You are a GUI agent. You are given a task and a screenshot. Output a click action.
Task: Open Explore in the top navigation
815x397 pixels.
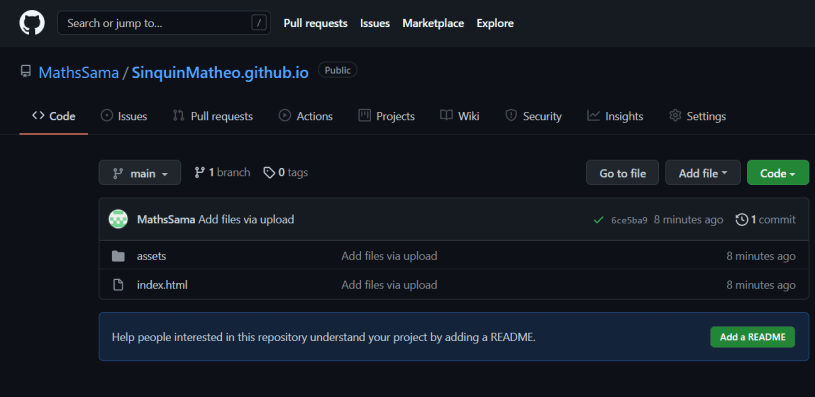[x=495, y=23]
